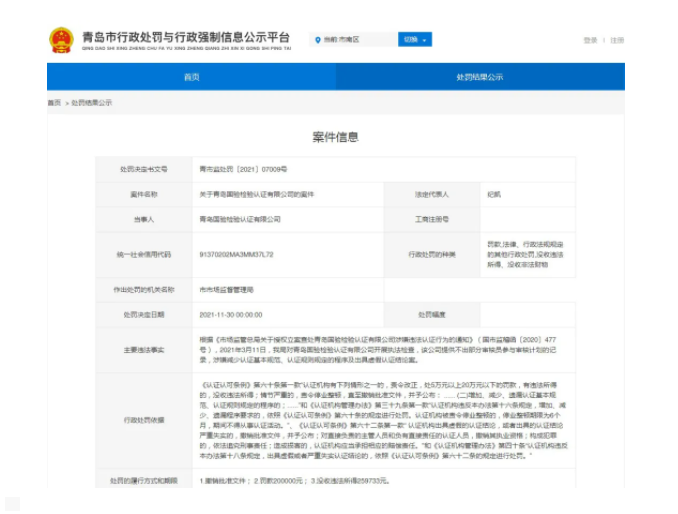Screen dimensions: 678x514
Task: Click the 登录 login link
Action: point(590,40)
